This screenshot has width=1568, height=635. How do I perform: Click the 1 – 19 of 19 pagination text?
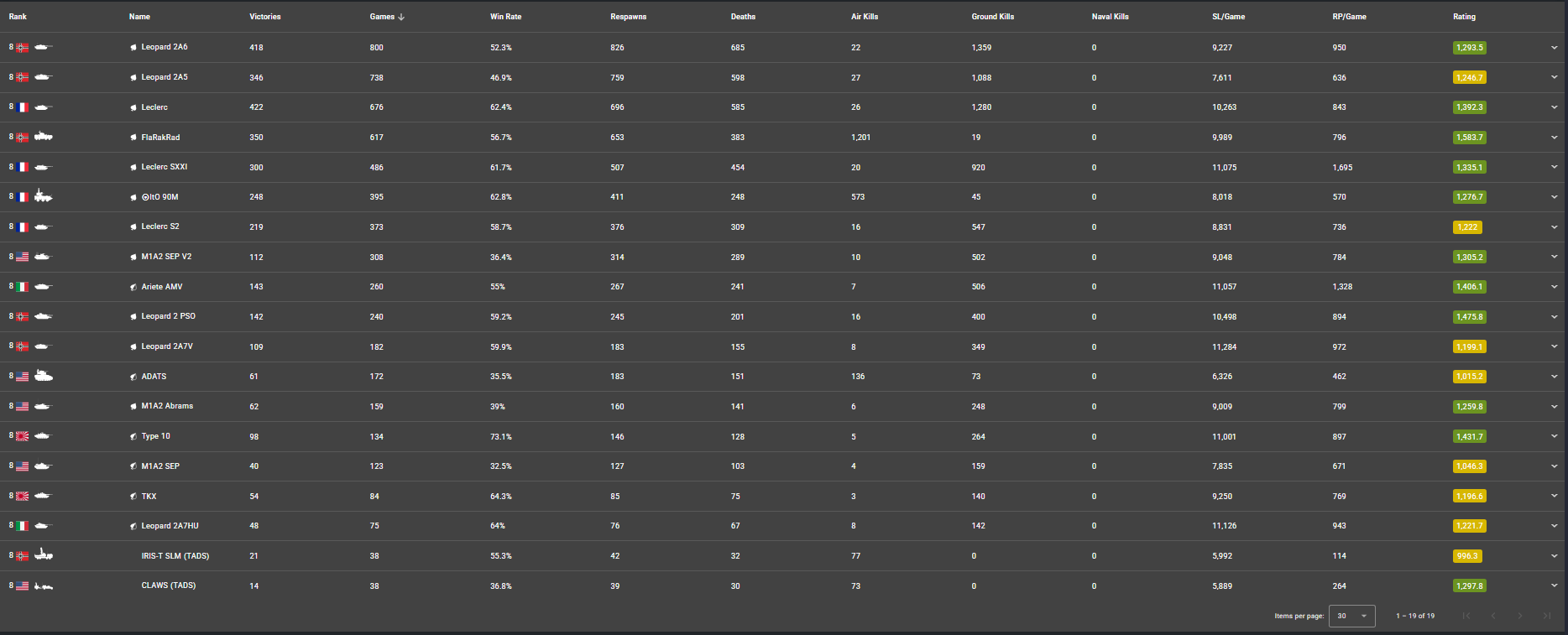pos(1415,616)
